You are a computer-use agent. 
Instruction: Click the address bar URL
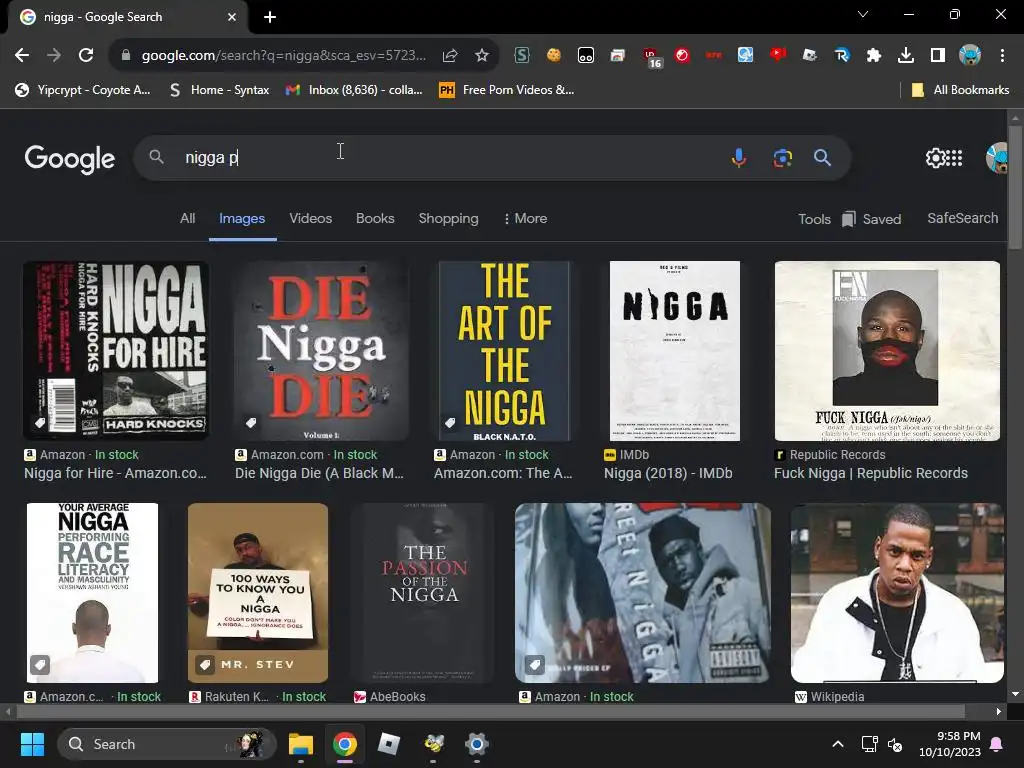coord(283,56)
